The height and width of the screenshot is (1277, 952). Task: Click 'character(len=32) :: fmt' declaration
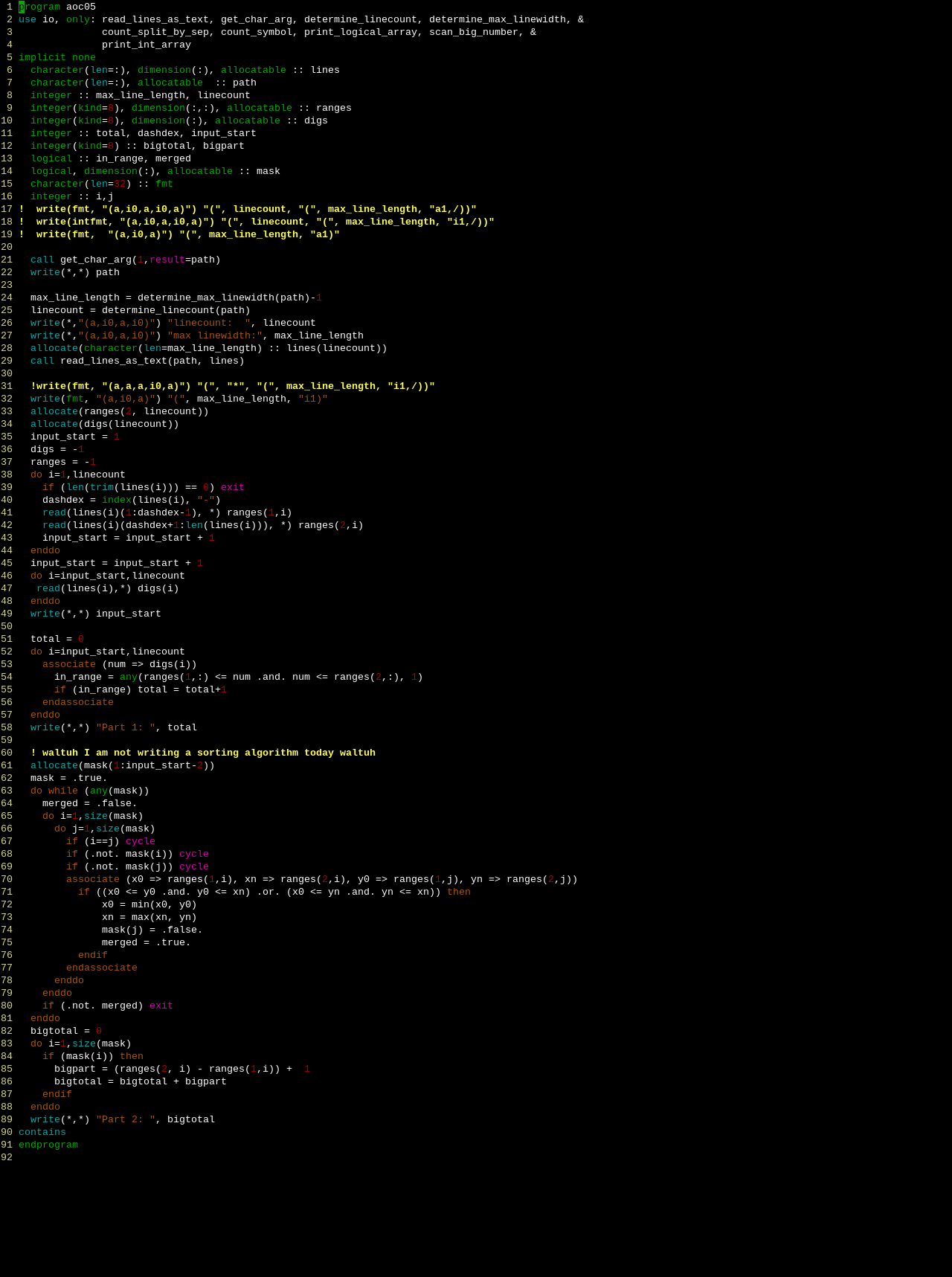tap(102, 184)
